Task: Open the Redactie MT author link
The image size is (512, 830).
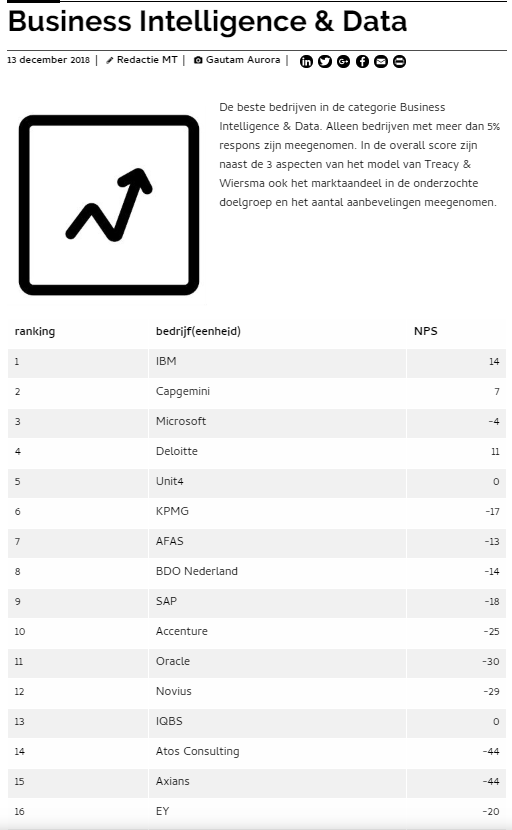Action: [x=147, y=60]
